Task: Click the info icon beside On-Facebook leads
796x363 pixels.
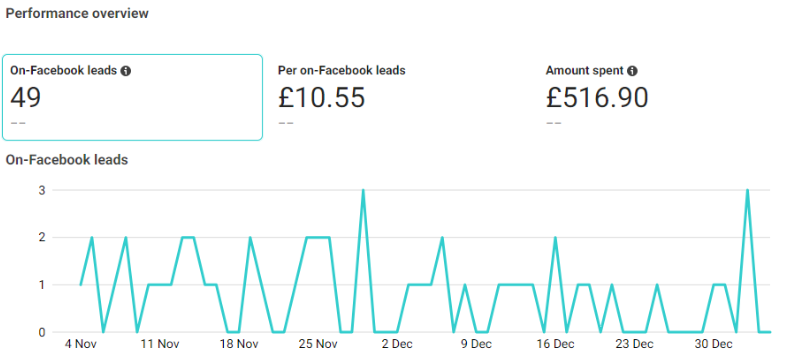Action: coord(126,71)
